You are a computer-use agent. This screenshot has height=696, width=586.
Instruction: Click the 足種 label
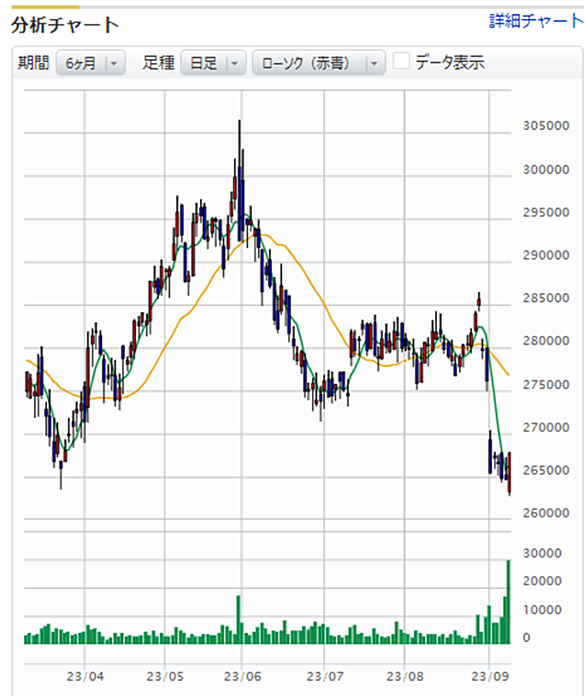tap(158, 63)
